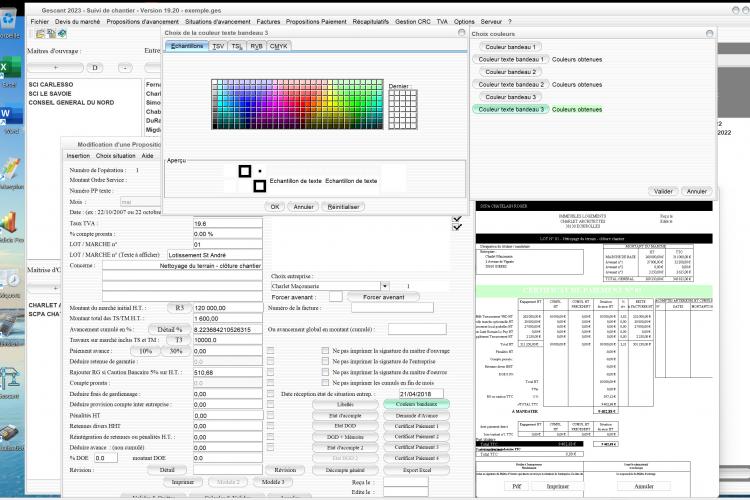This screenshot has width=750, height=500.
Task: Click the Décompte général button
Action: click(345, 470)
